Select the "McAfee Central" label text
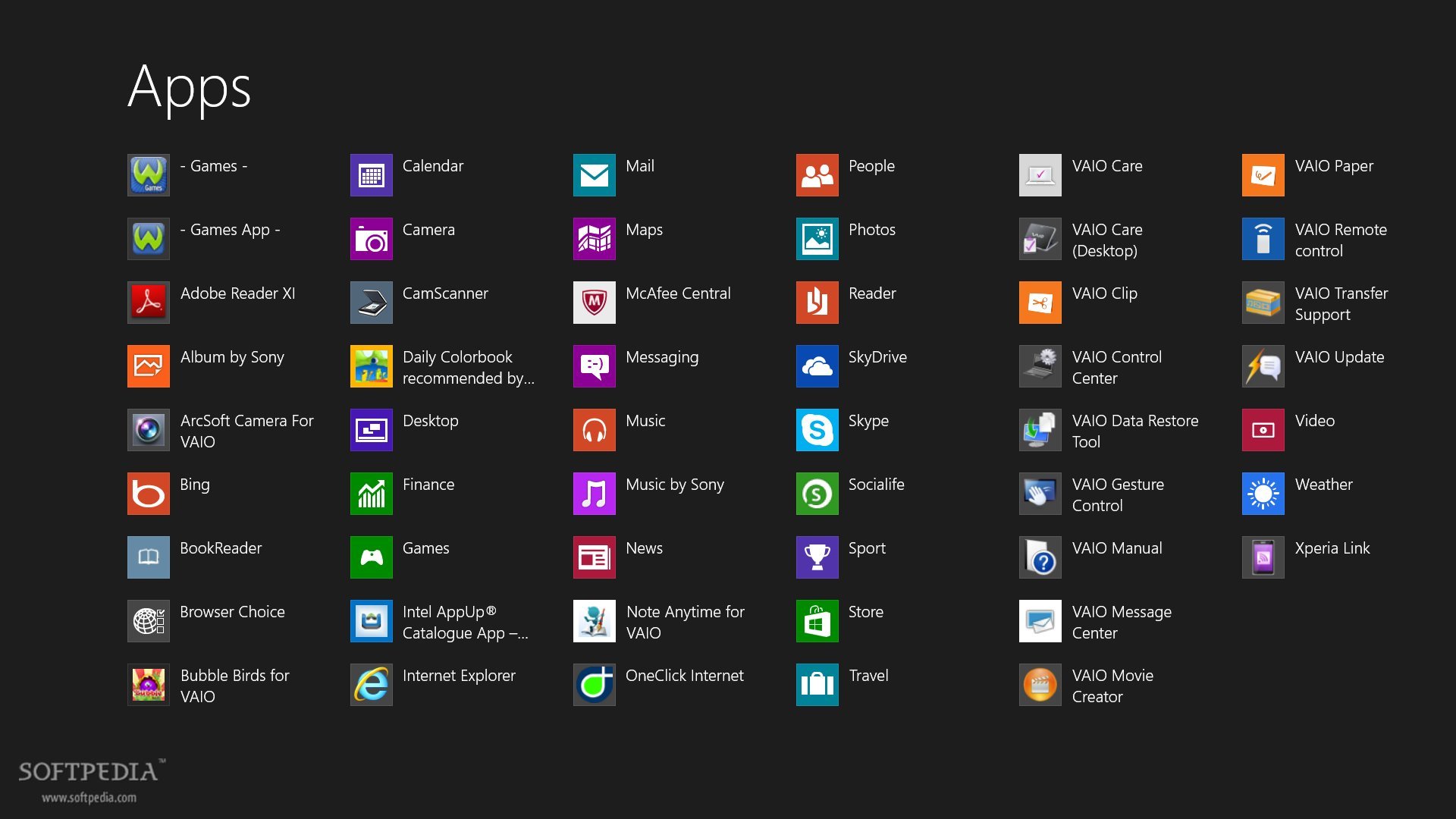The width and height of the screenshot is (1456, 819). (678, 293)
